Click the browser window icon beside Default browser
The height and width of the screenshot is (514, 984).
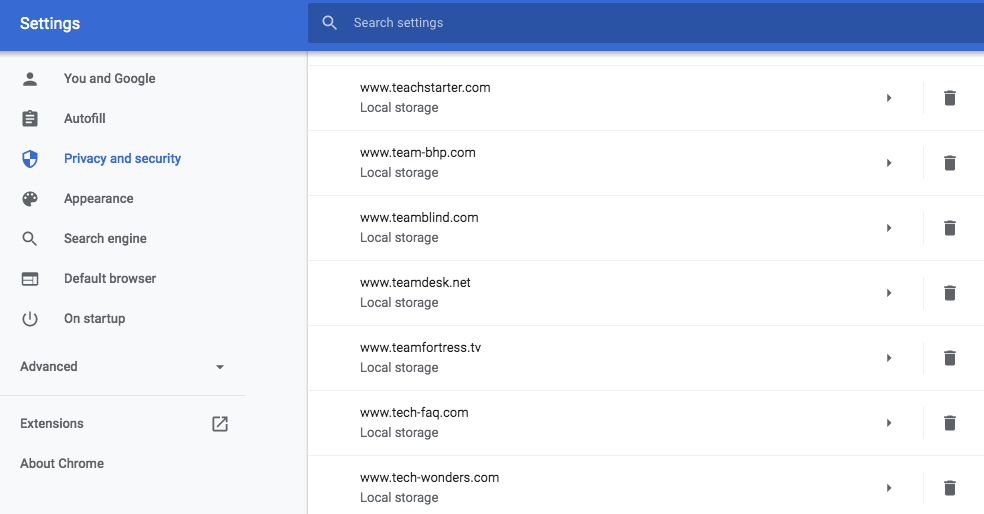pyautogui.click(x=29, y=279)
